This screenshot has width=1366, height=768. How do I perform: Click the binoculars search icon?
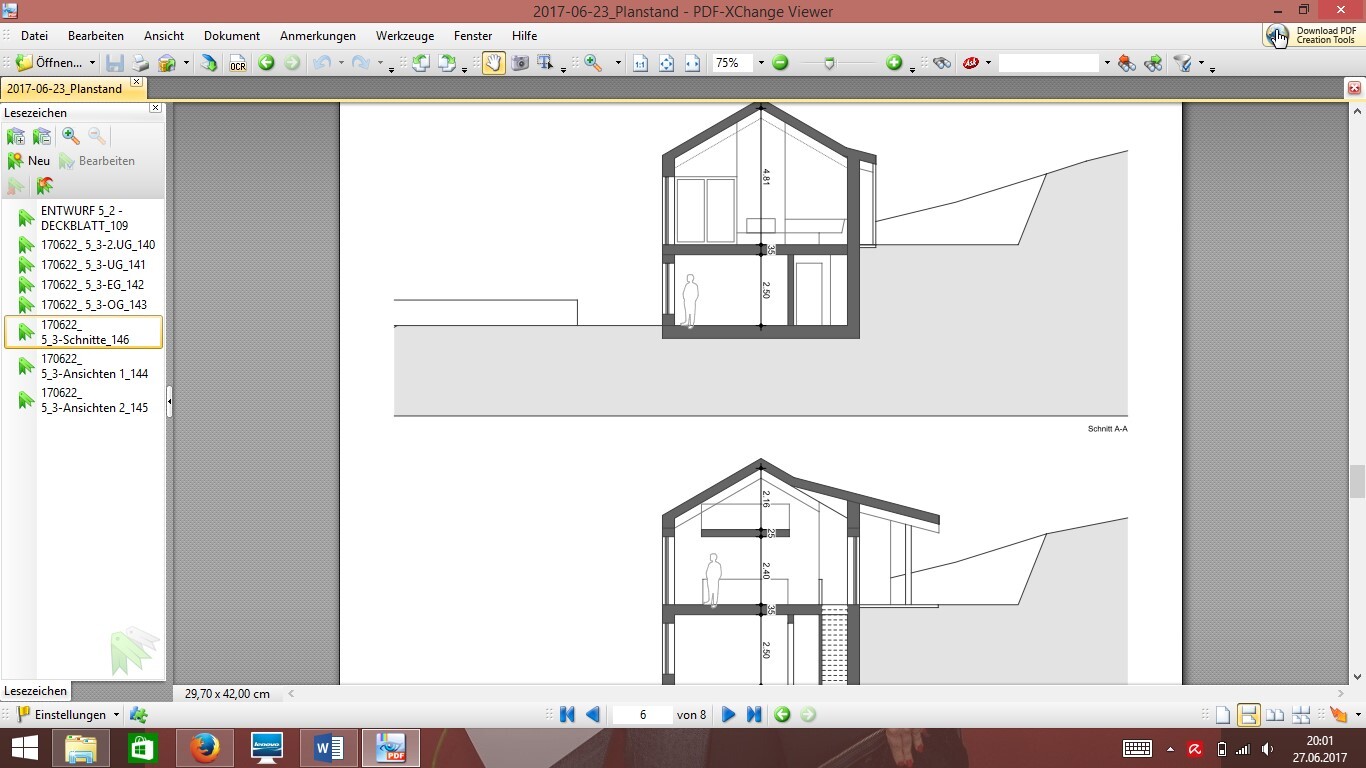coord(941,63)
